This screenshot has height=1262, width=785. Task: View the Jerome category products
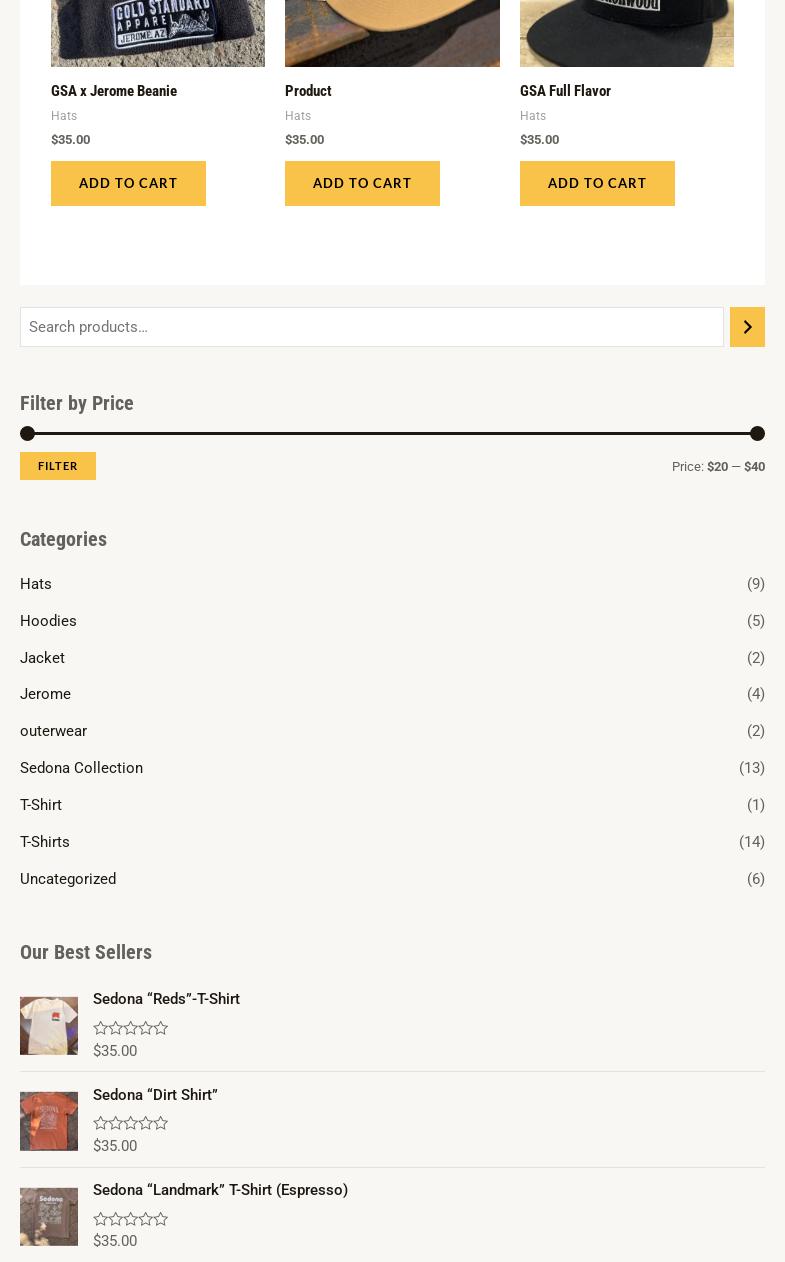click(x=45, y=694)
